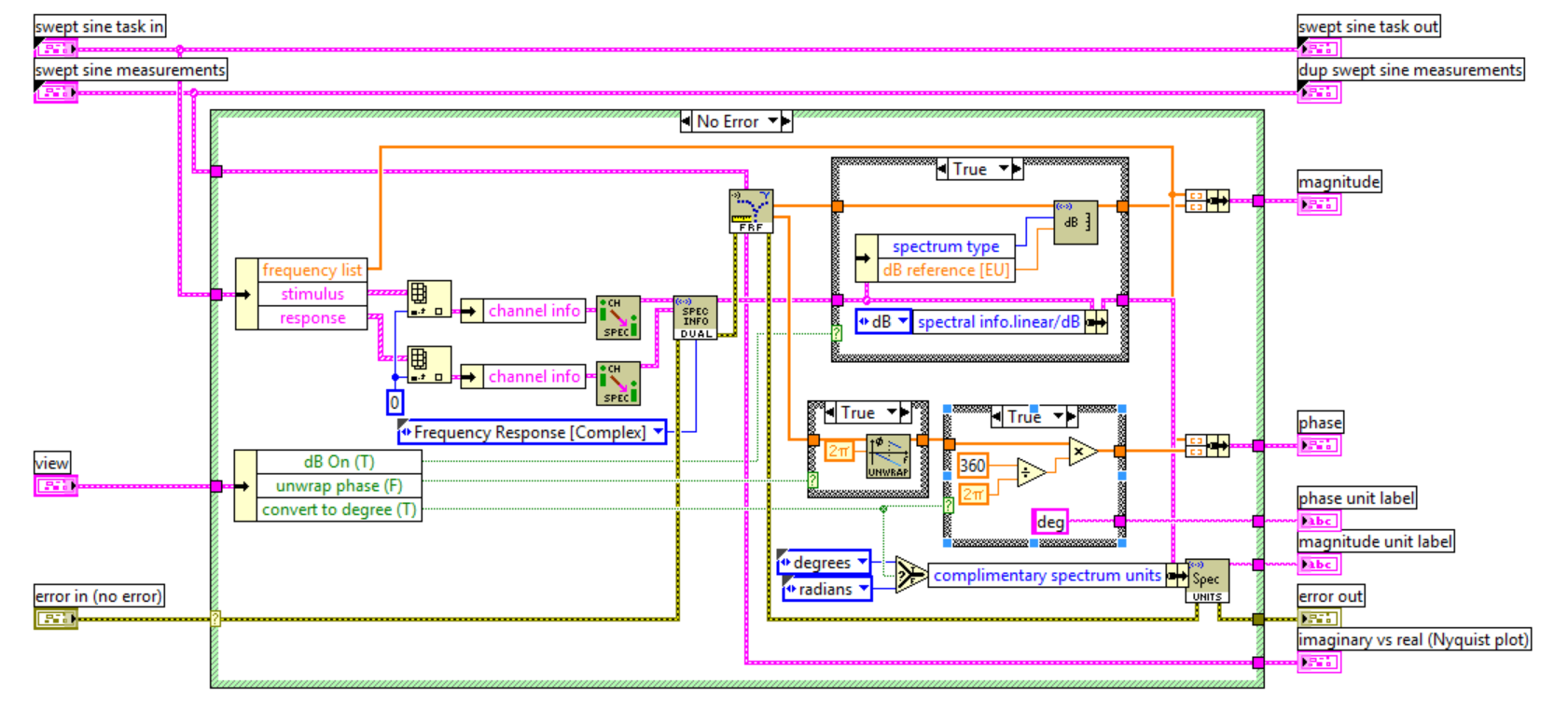Click the bundle node feeding phase output

[1207, 446]
